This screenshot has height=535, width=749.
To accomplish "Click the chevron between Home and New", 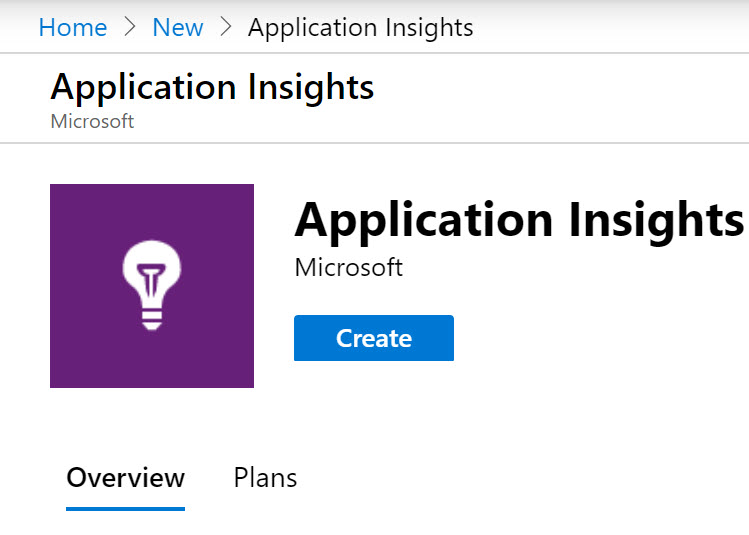I will click(130, 28).
